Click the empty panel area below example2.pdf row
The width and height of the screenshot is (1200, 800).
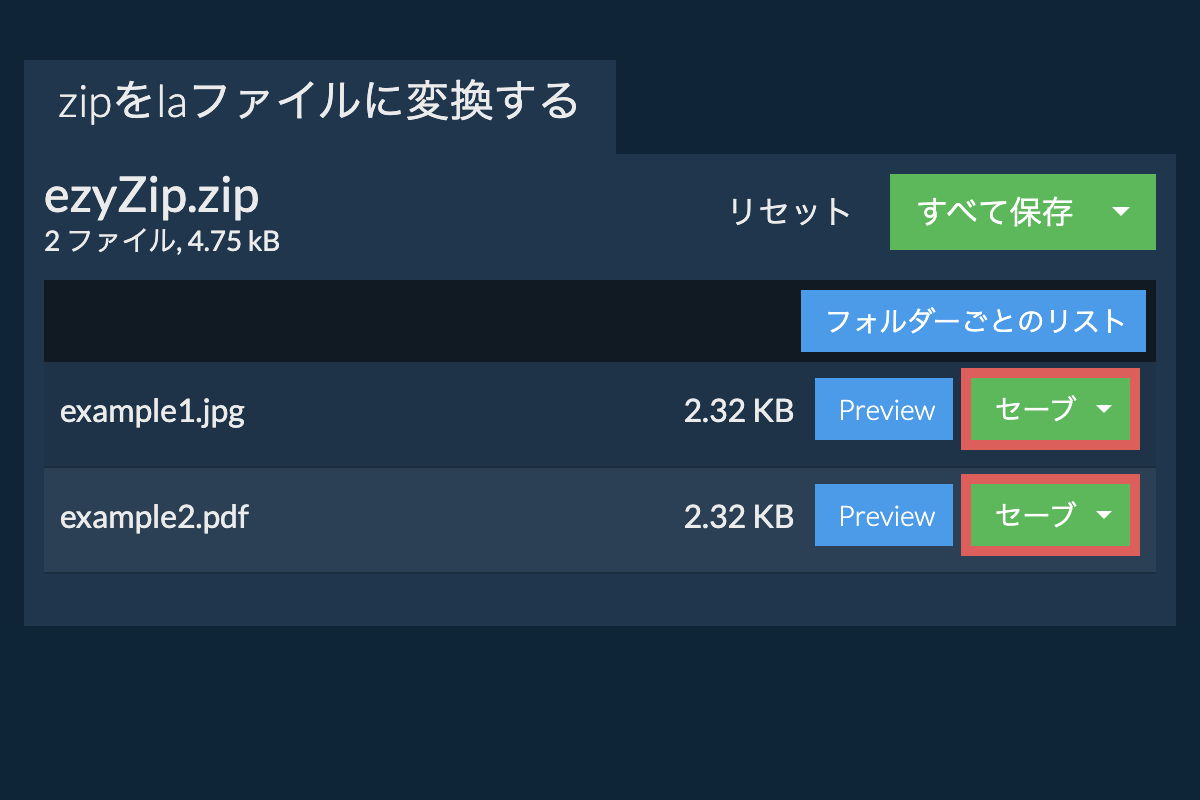click(600, 599)
